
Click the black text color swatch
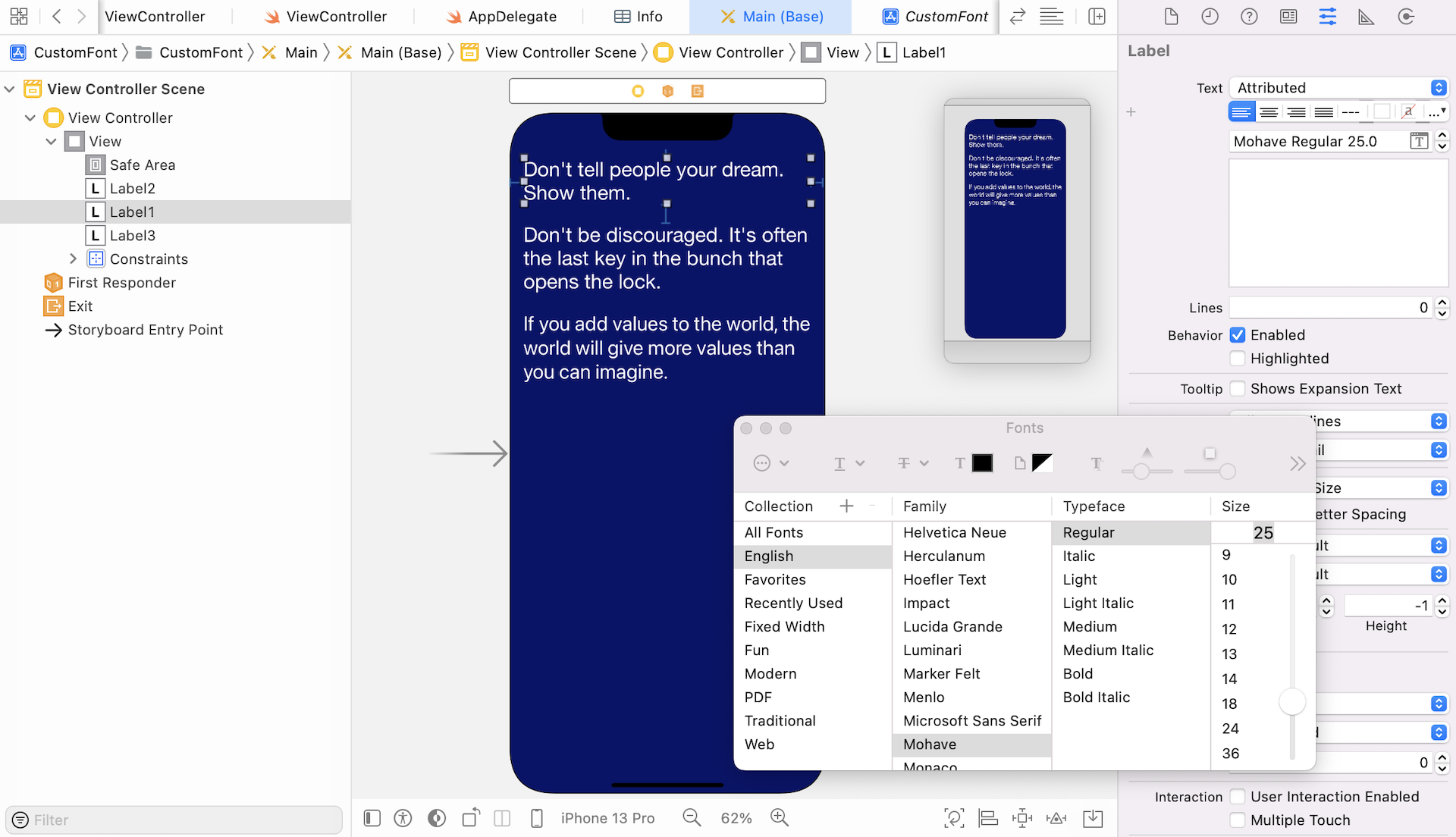pyautogui.click(x=982, y=462)
